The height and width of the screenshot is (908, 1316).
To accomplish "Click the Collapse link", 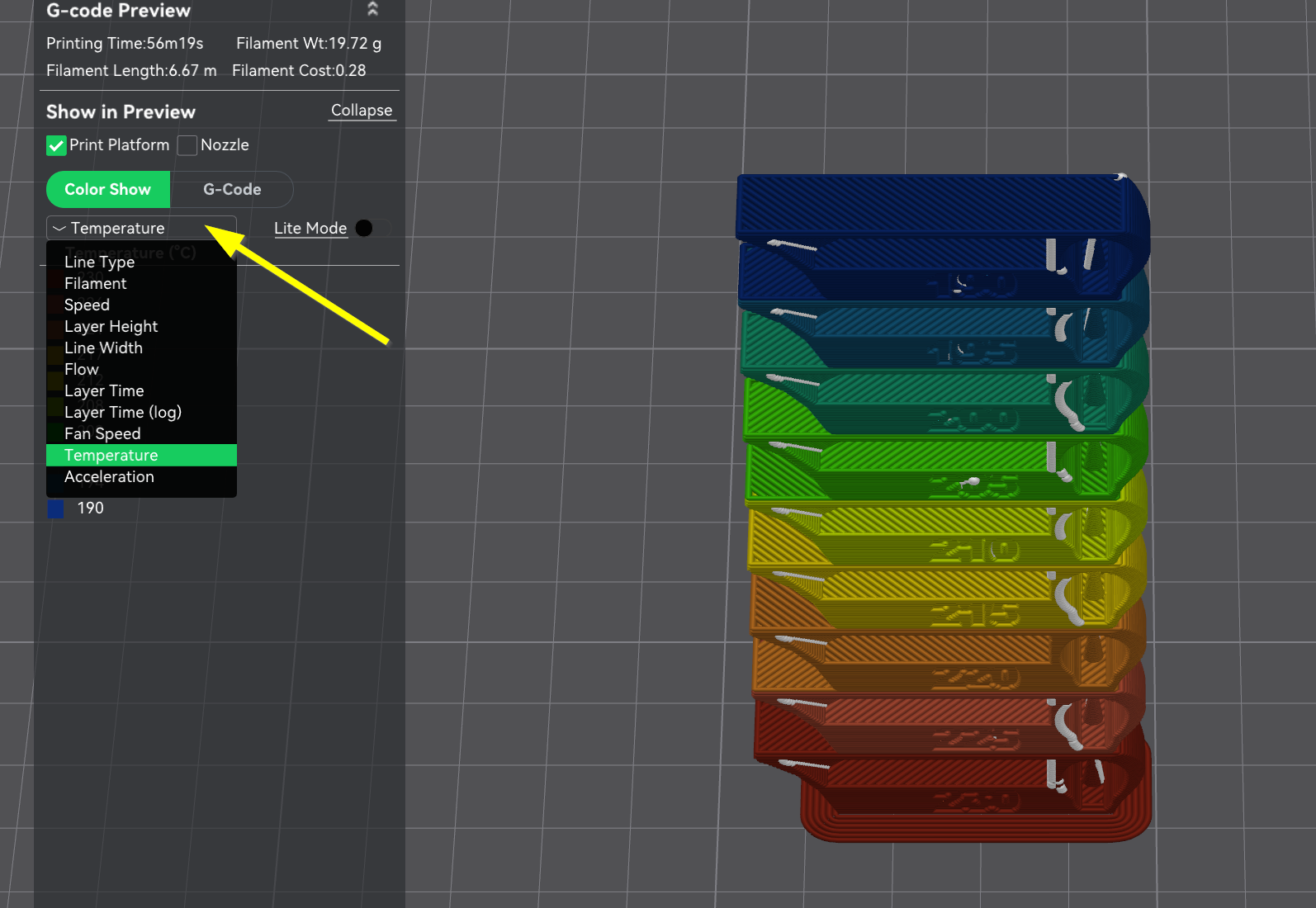I will pyautogui.click(x=362, y=111).
